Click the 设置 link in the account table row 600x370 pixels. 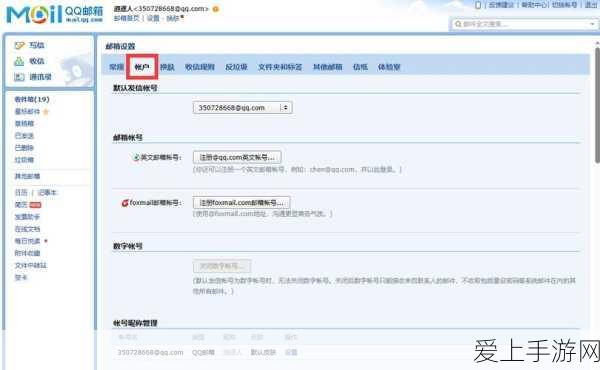coord(291,352)
